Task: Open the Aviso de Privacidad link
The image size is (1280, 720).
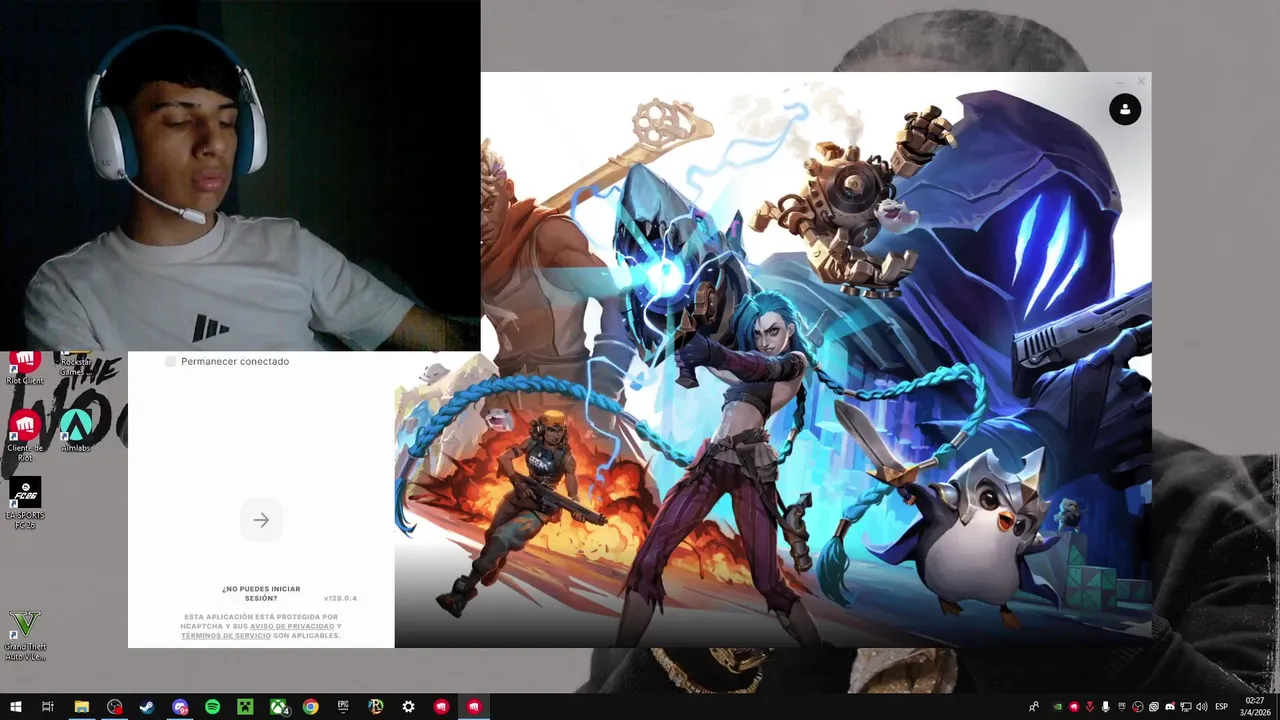Action: coord(292,626)
